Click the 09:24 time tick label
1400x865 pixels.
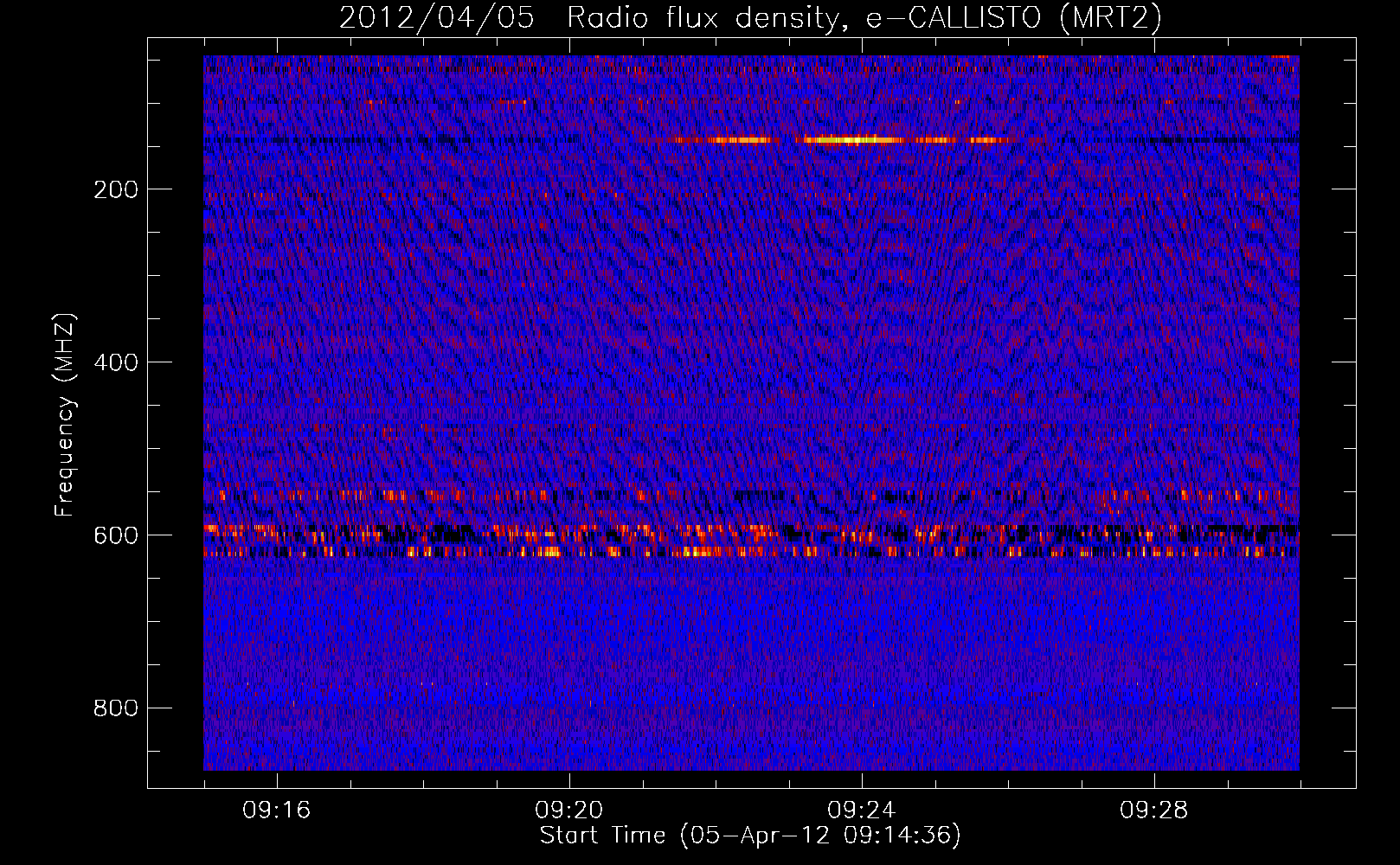click(x=862, y=811)
